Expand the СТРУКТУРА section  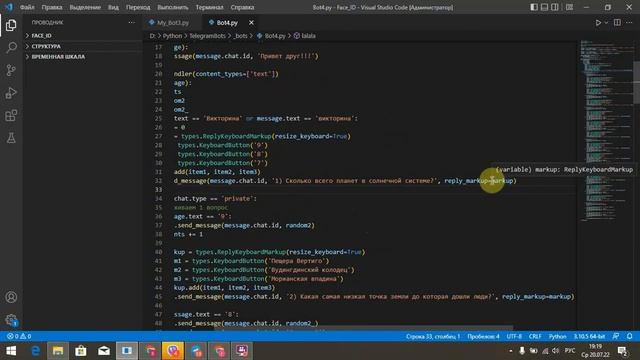(x=82, y=47)
